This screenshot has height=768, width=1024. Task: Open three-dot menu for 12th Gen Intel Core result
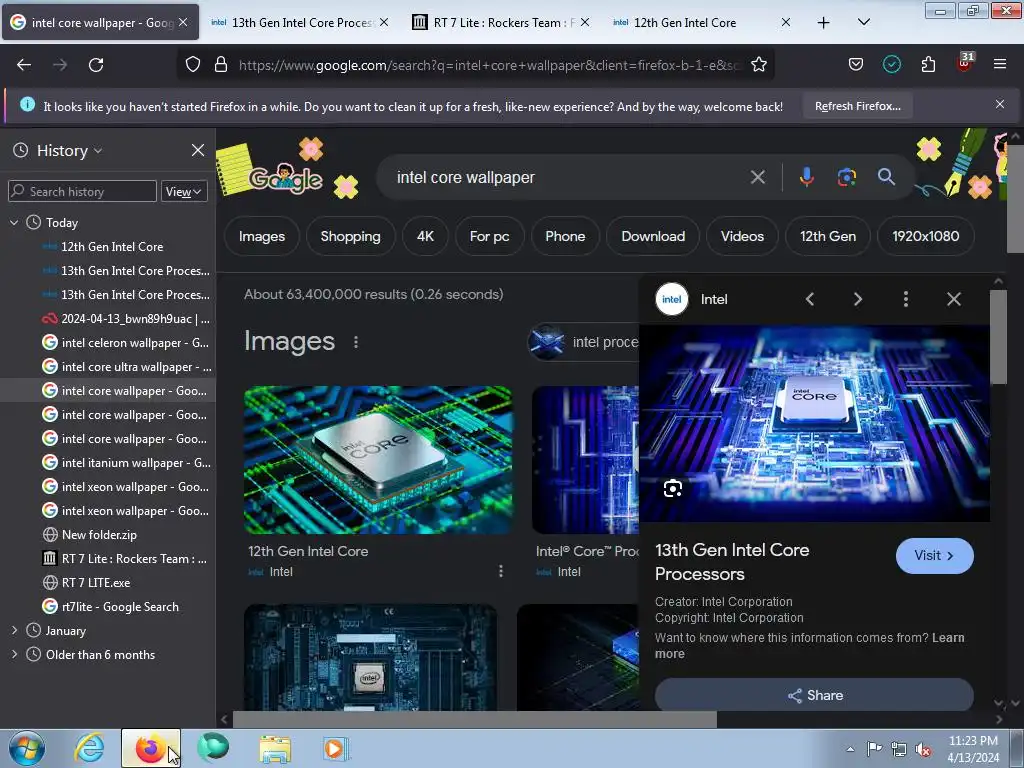tap(501, 571)
